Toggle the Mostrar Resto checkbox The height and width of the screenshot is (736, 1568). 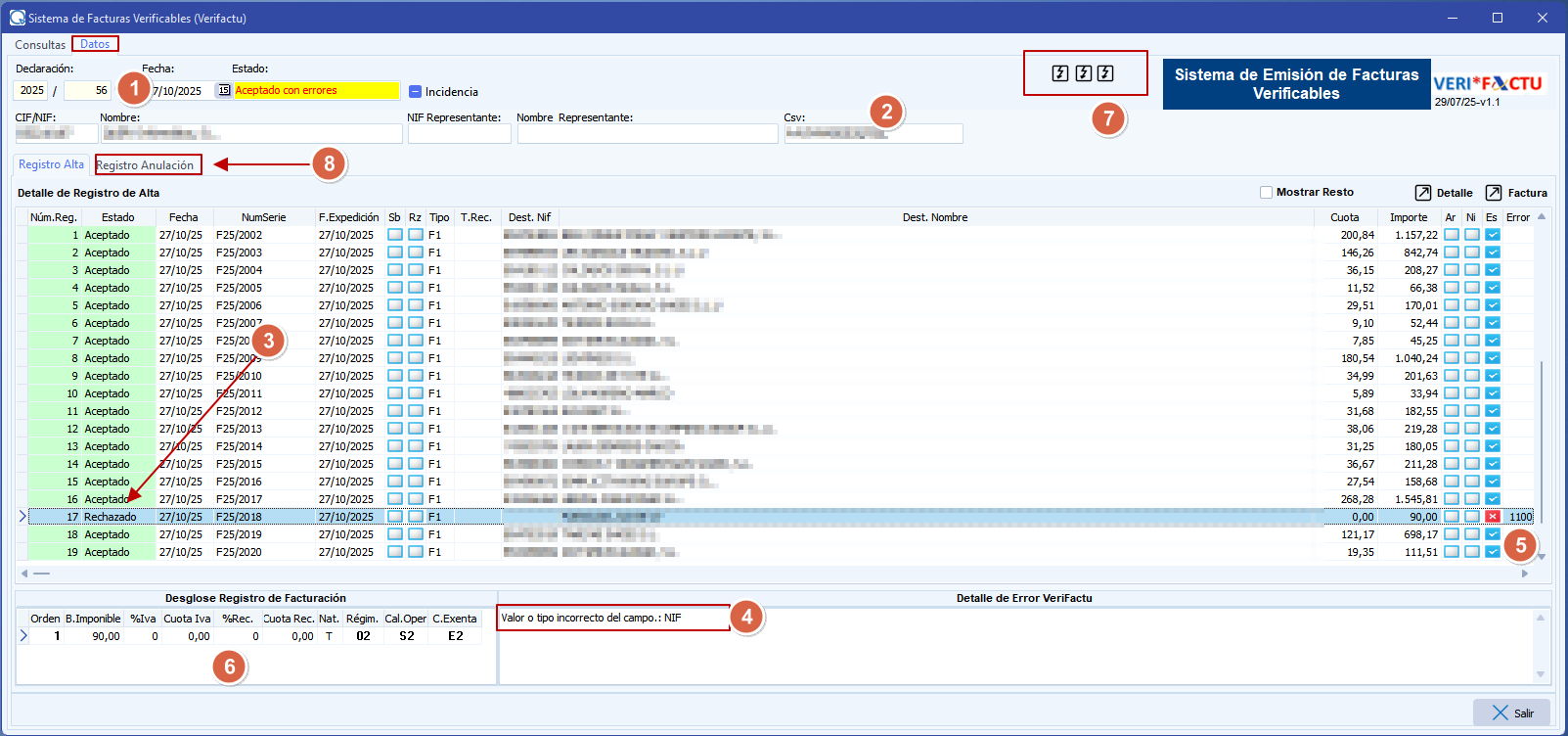(1266, 192)
